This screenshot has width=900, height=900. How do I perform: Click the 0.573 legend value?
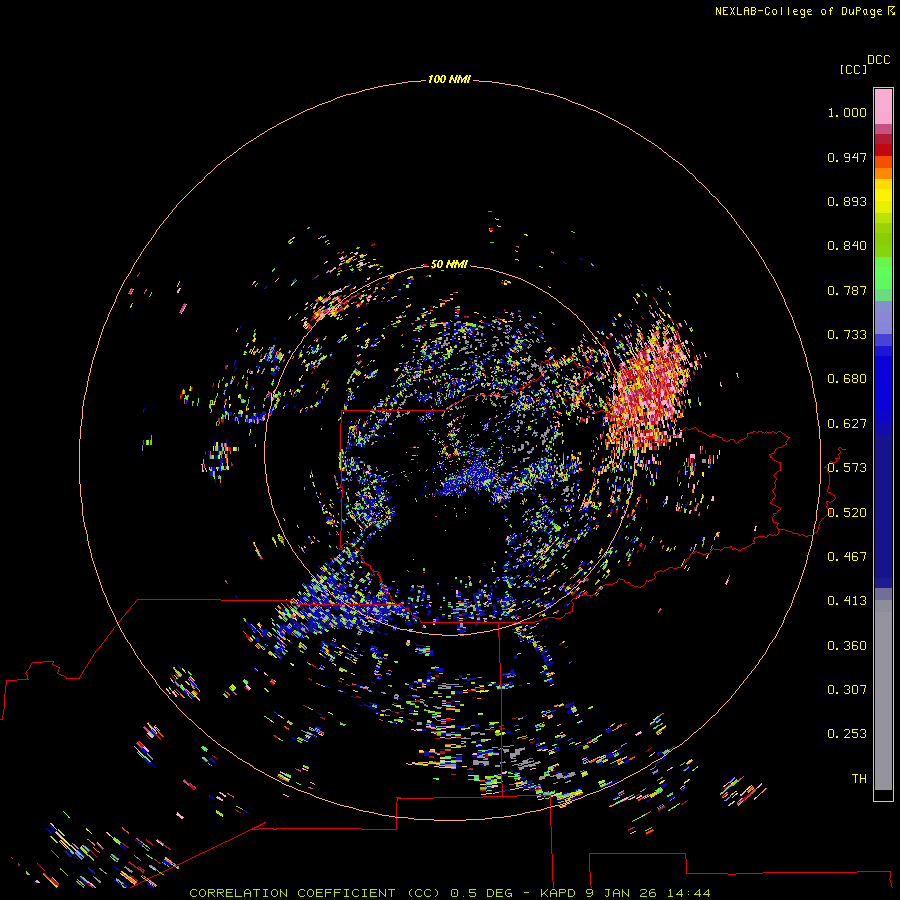(847, 468)
